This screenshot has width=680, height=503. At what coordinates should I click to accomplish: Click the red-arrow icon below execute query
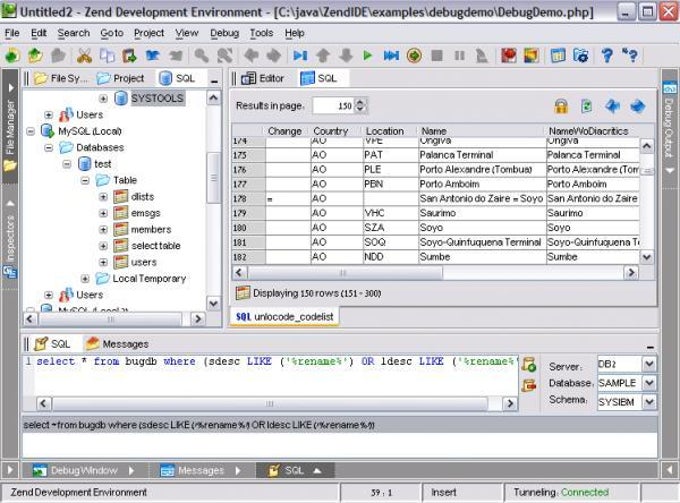(529, 385)
